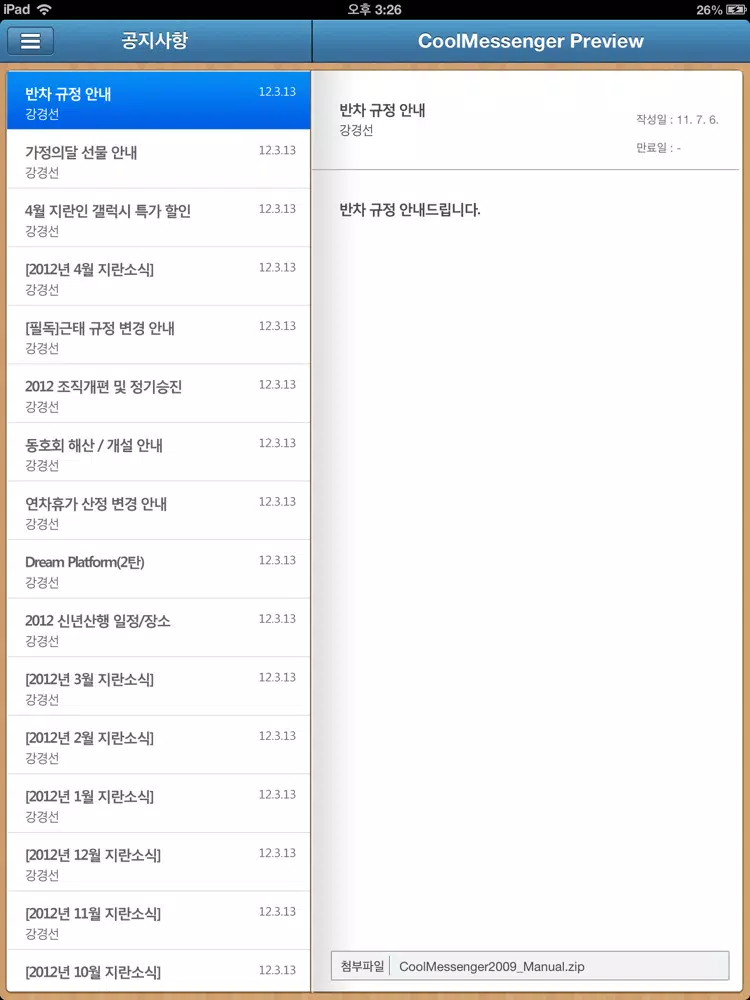Select the 반차 규정 안내 notice in the list
Screen dimensions: 750x1000
click(159, 100)
